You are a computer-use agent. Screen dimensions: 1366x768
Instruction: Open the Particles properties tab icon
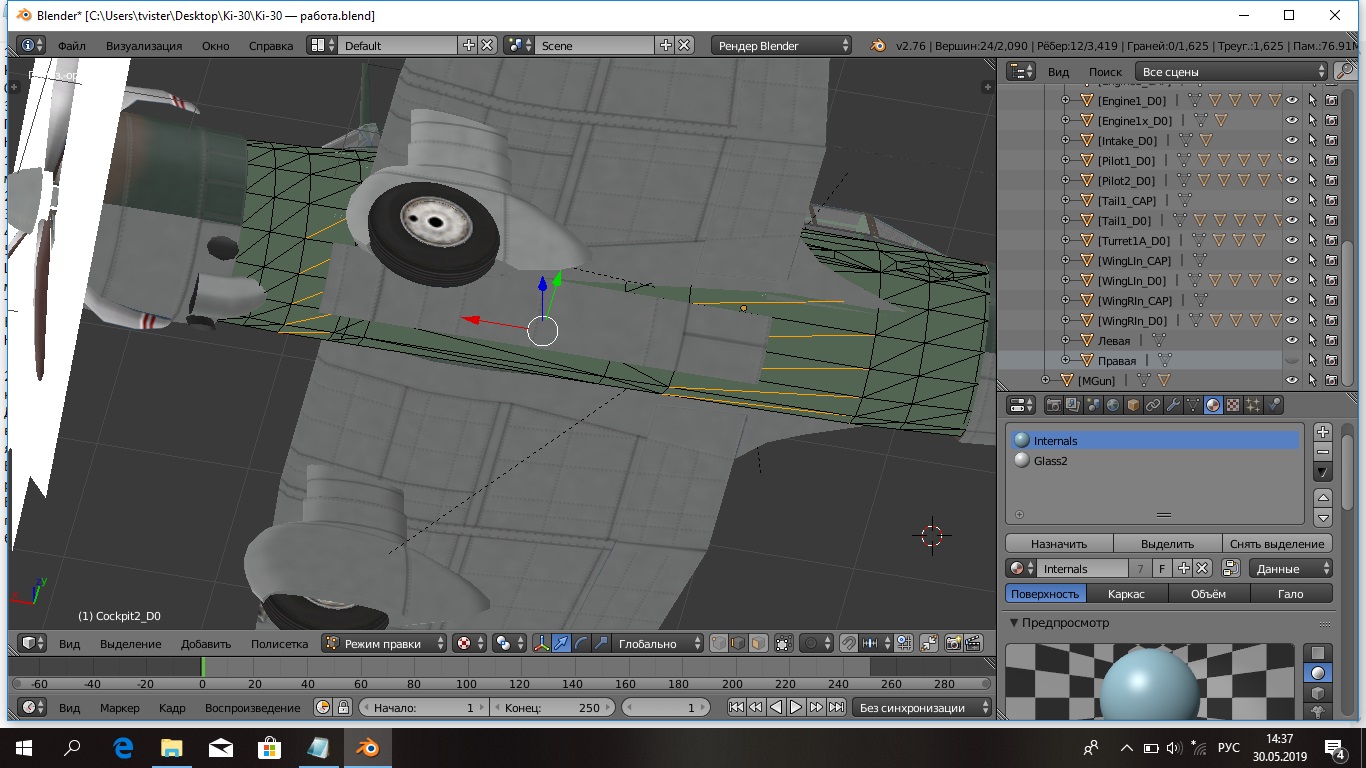[1253, 405]
